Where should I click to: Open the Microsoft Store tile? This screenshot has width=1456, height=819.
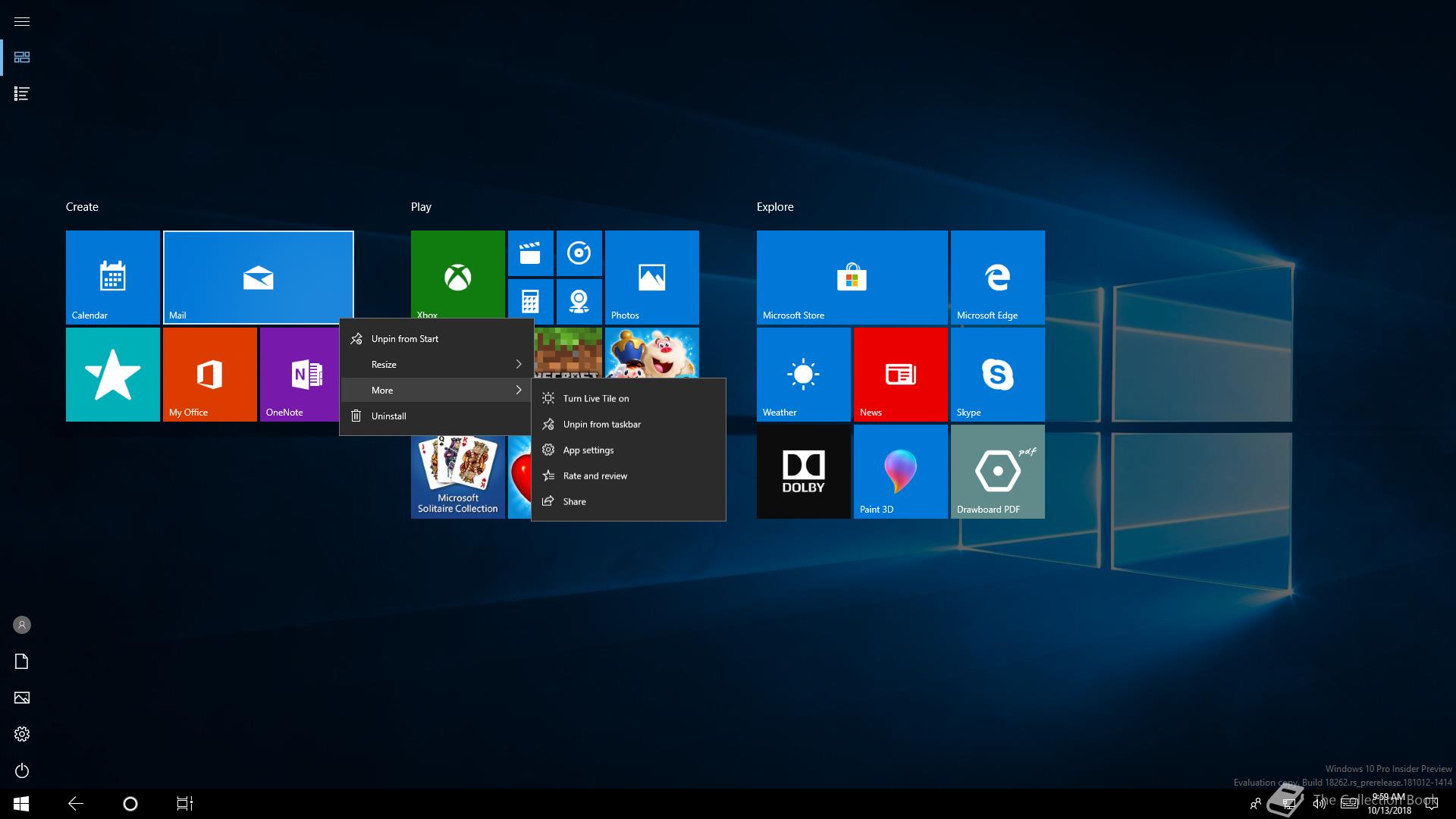click(852, 278)
